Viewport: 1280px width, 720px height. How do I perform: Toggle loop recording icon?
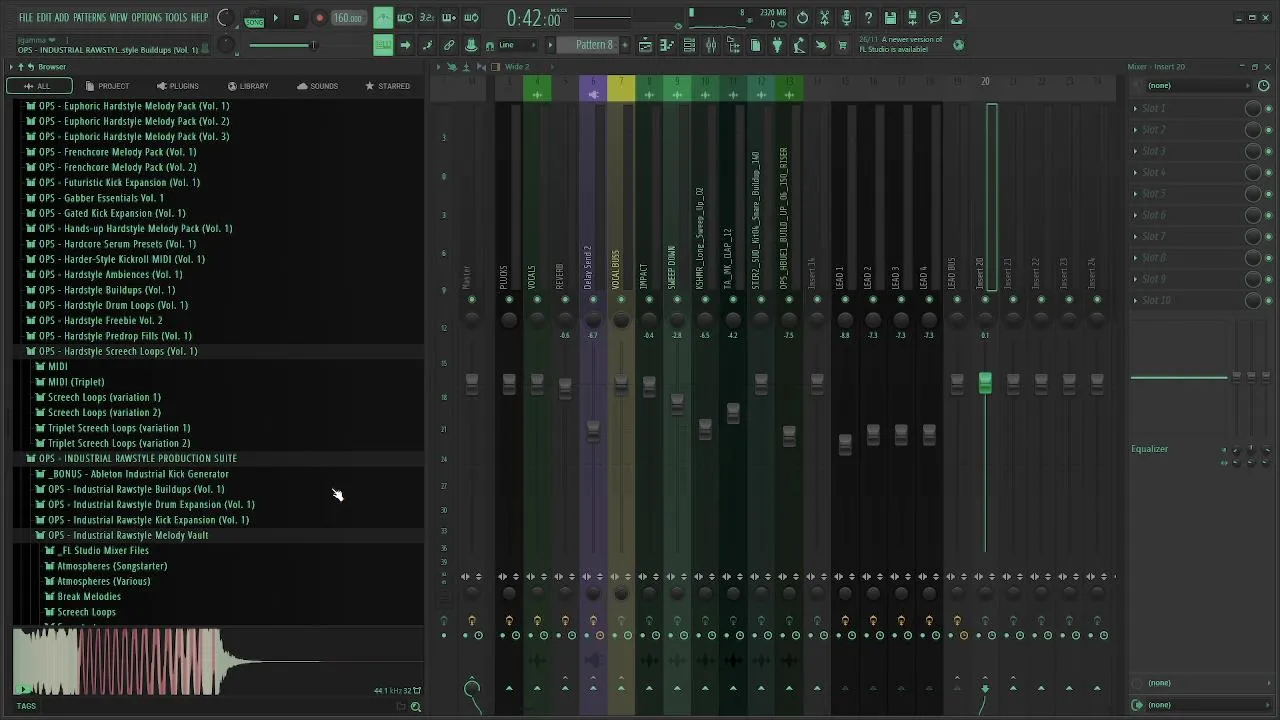pyautogui.click(x=471, y=17)
